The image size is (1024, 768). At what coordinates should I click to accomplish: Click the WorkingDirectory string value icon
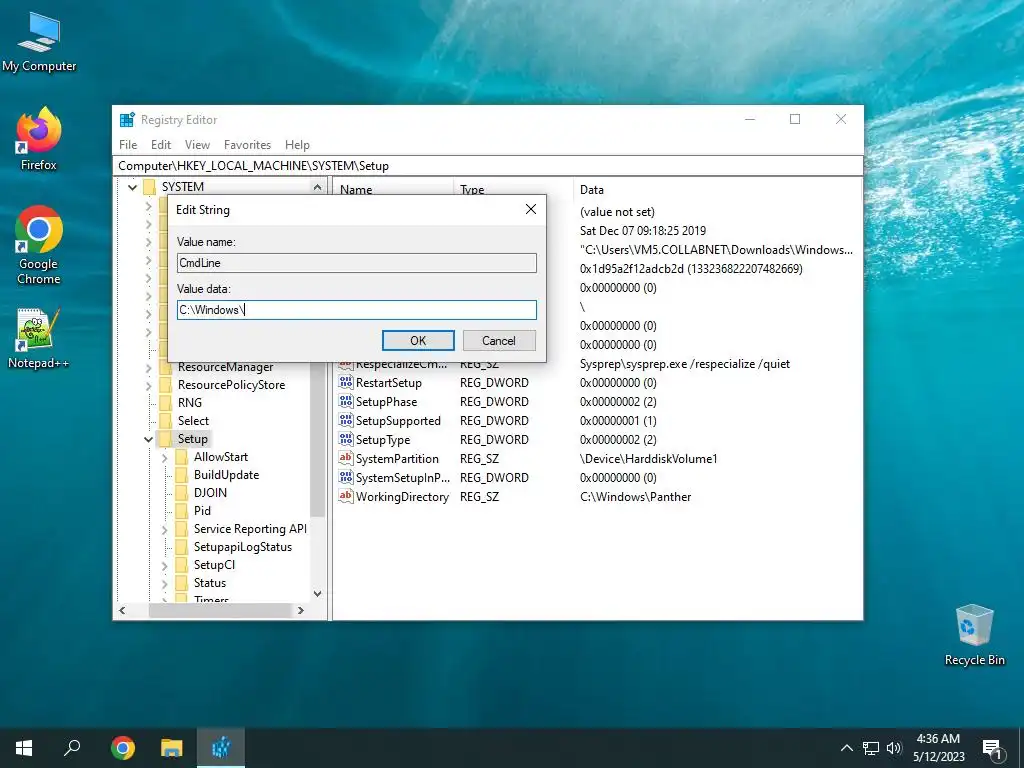(x=345, y=496)
